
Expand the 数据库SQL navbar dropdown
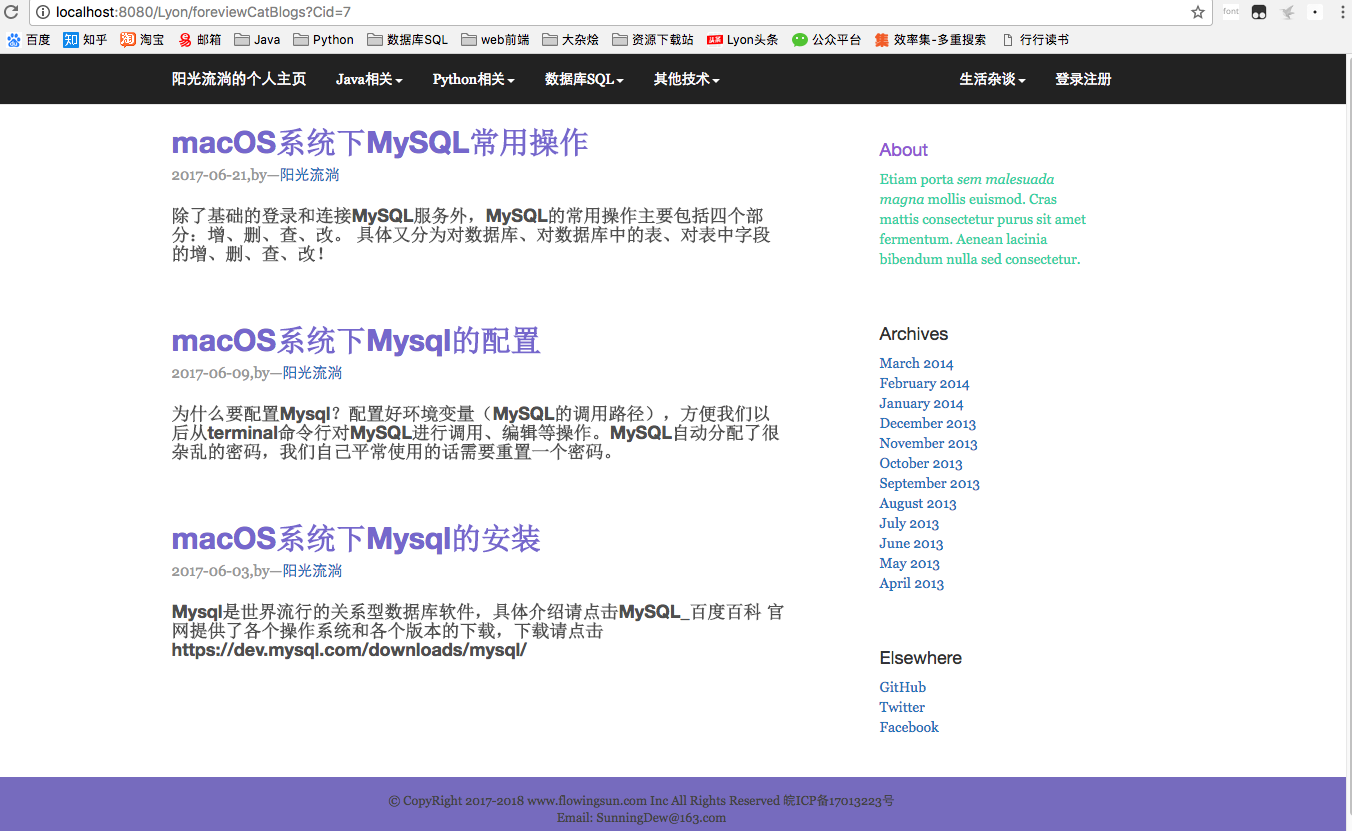584,79
